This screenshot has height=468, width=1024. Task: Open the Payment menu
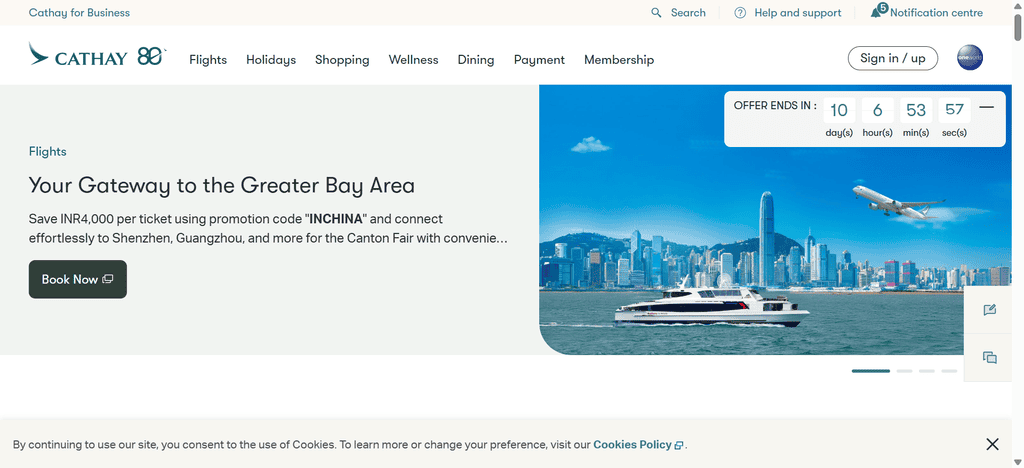pyautogui.click(x=539, y=59)
